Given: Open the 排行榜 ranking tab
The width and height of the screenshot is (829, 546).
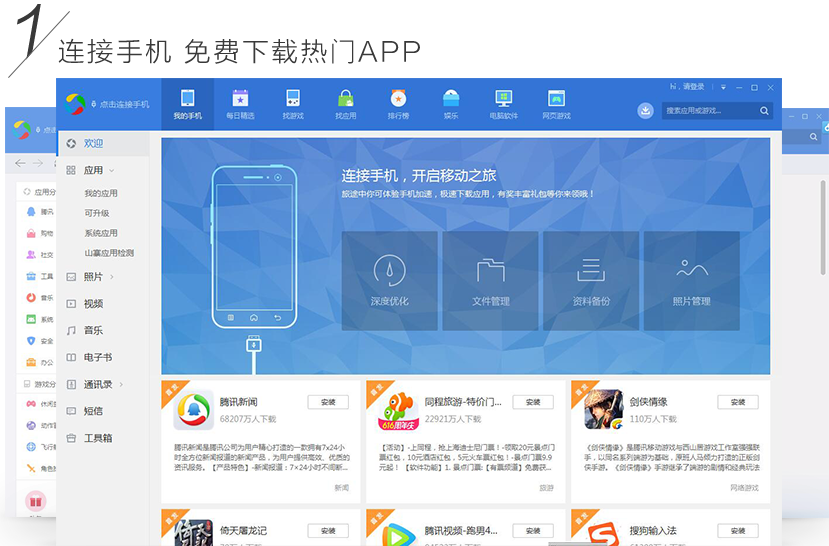Looking at the screenshot, I should click(x=398, y=104).
